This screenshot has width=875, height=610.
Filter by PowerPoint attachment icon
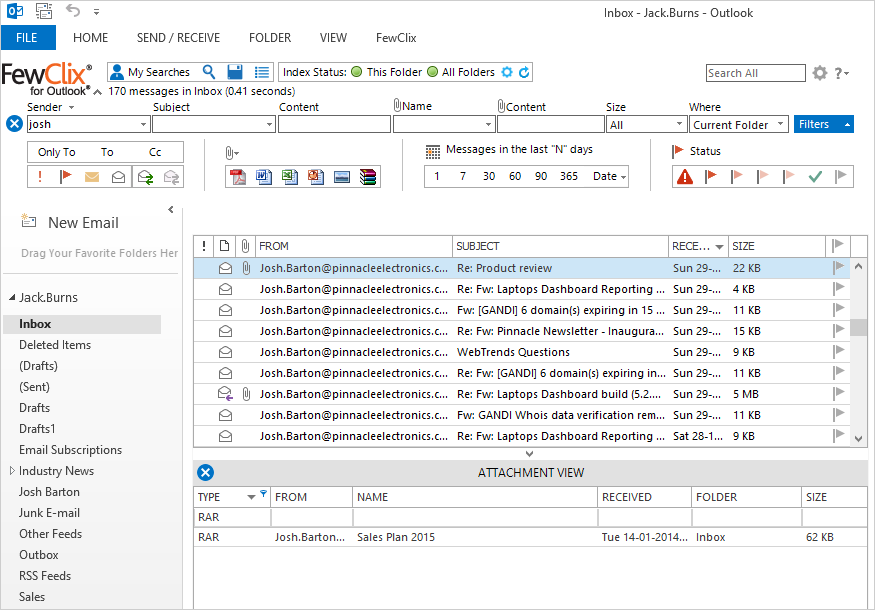point(316,177)
